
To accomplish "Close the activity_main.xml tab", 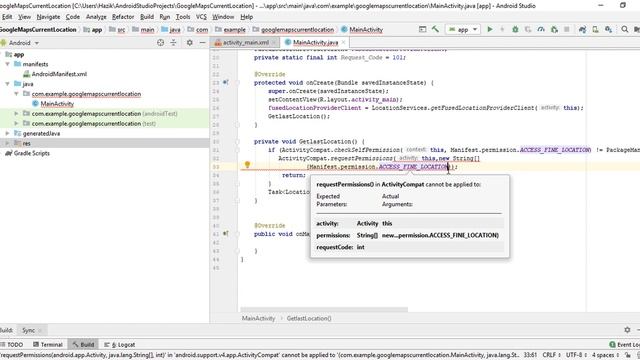I will click(x=274, y=42).
